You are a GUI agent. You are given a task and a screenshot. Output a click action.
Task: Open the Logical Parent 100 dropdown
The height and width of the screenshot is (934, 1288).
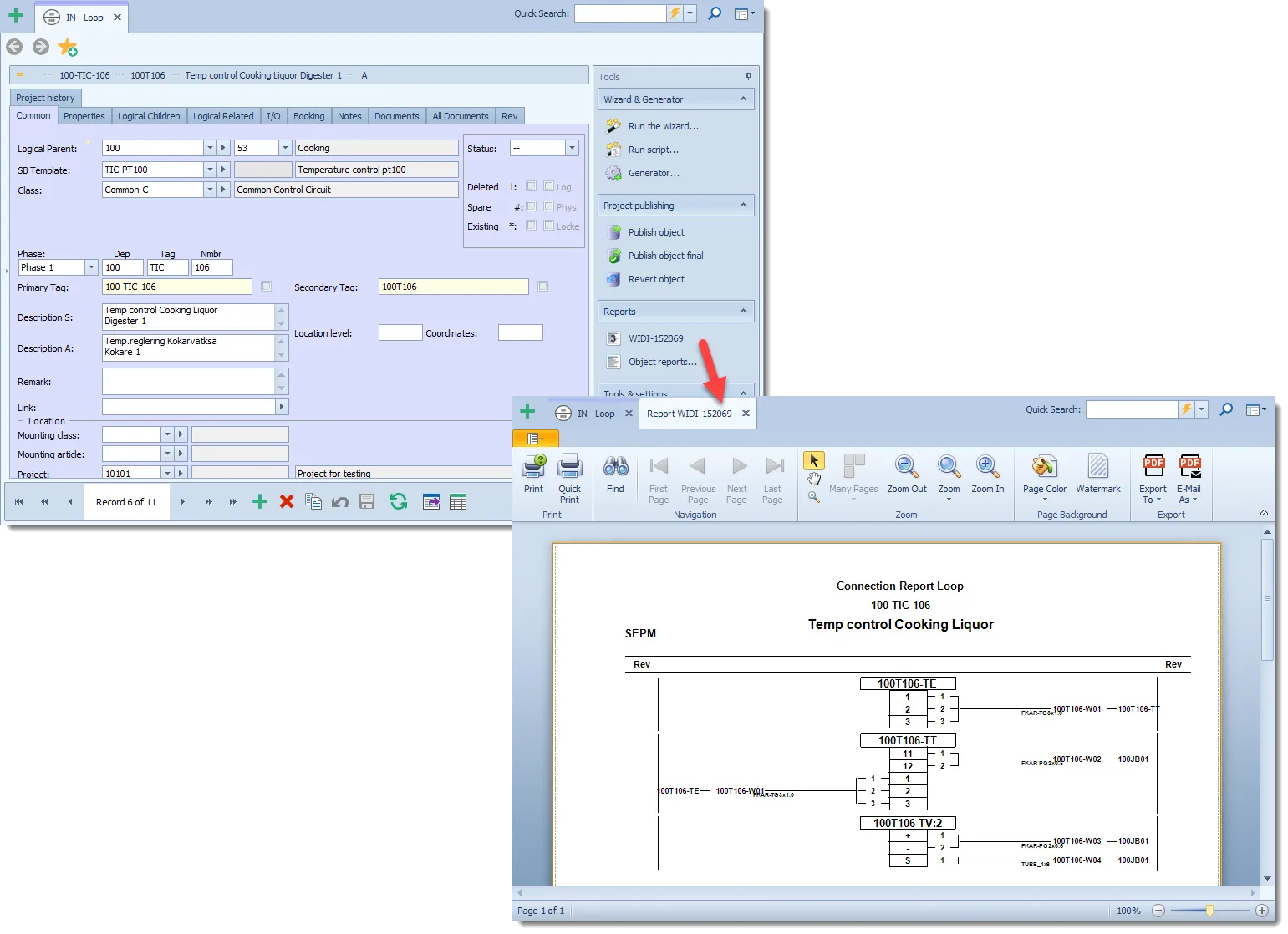click(x=210, y=148)
